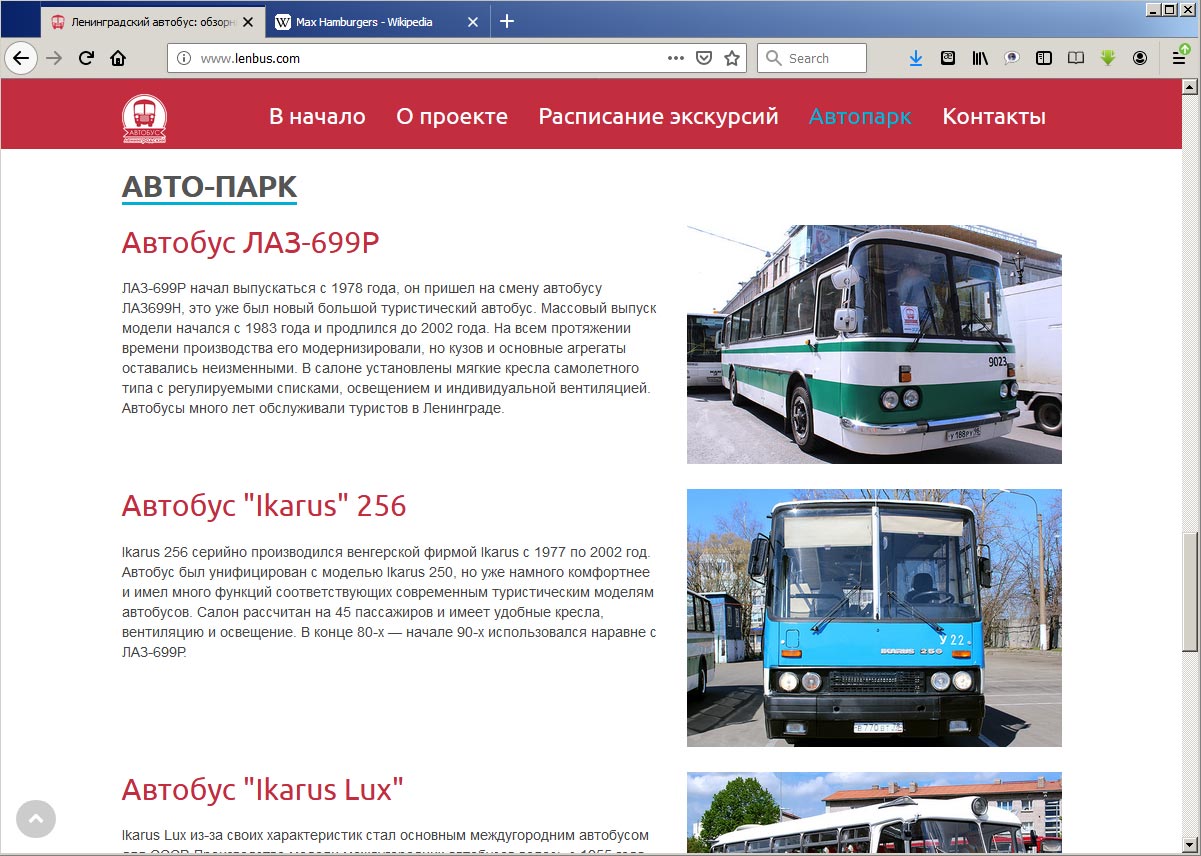
Task: Select the Ленинградский автобус tab
Action: [153, 22]
